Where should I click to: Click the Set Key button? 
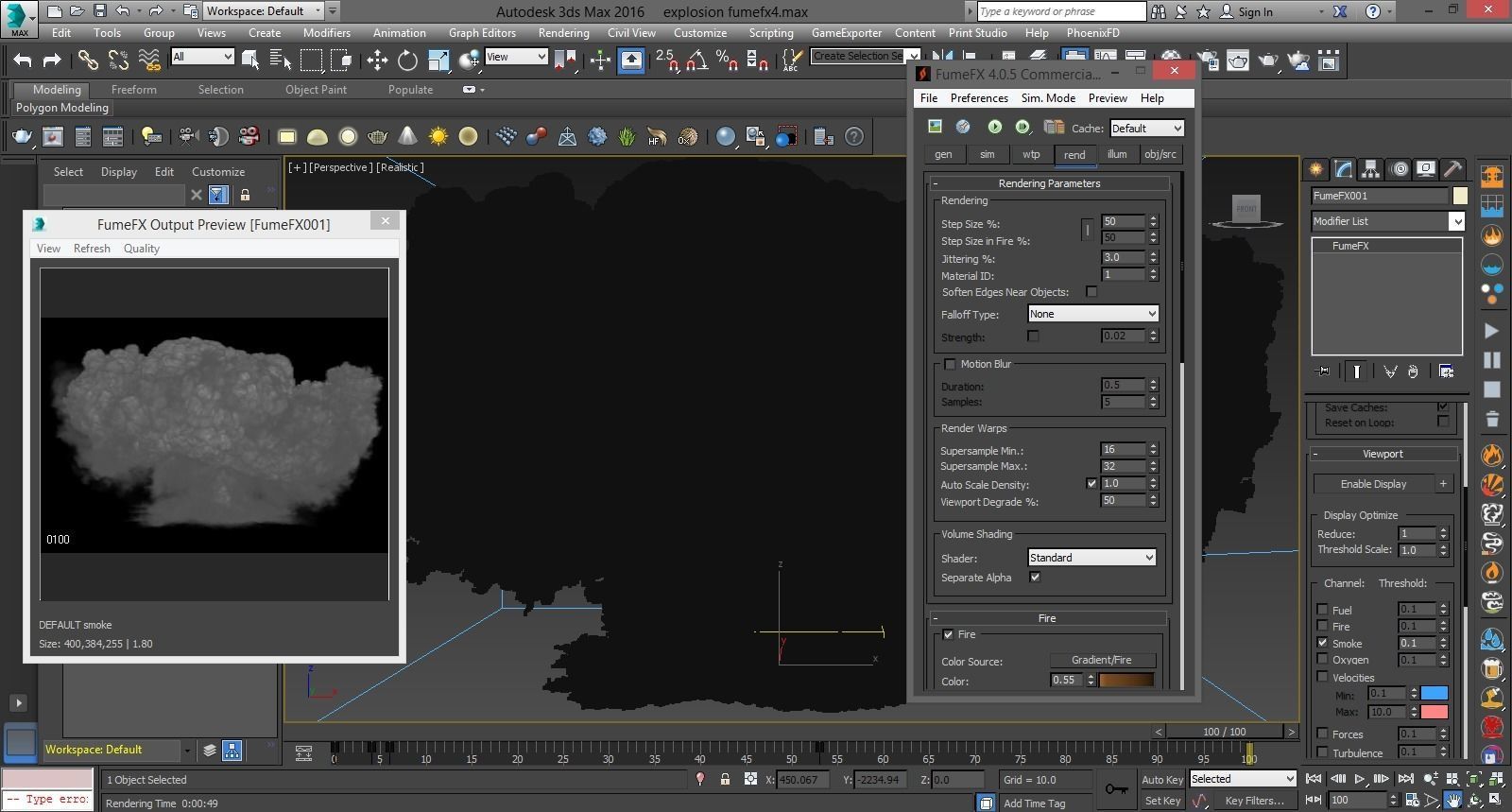[x=1161, y=801]
